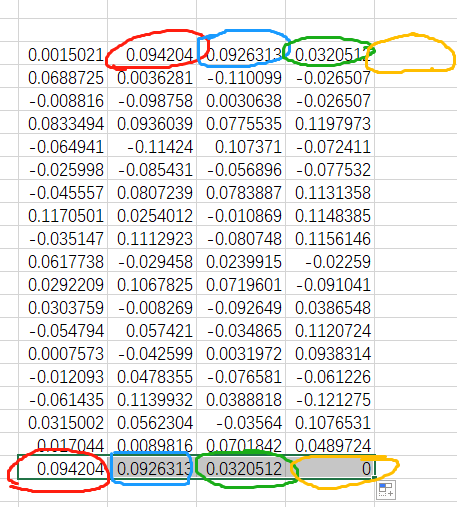Select the cell with value 0.0719601
Screen dimensions: 457x507
(241, 283)
